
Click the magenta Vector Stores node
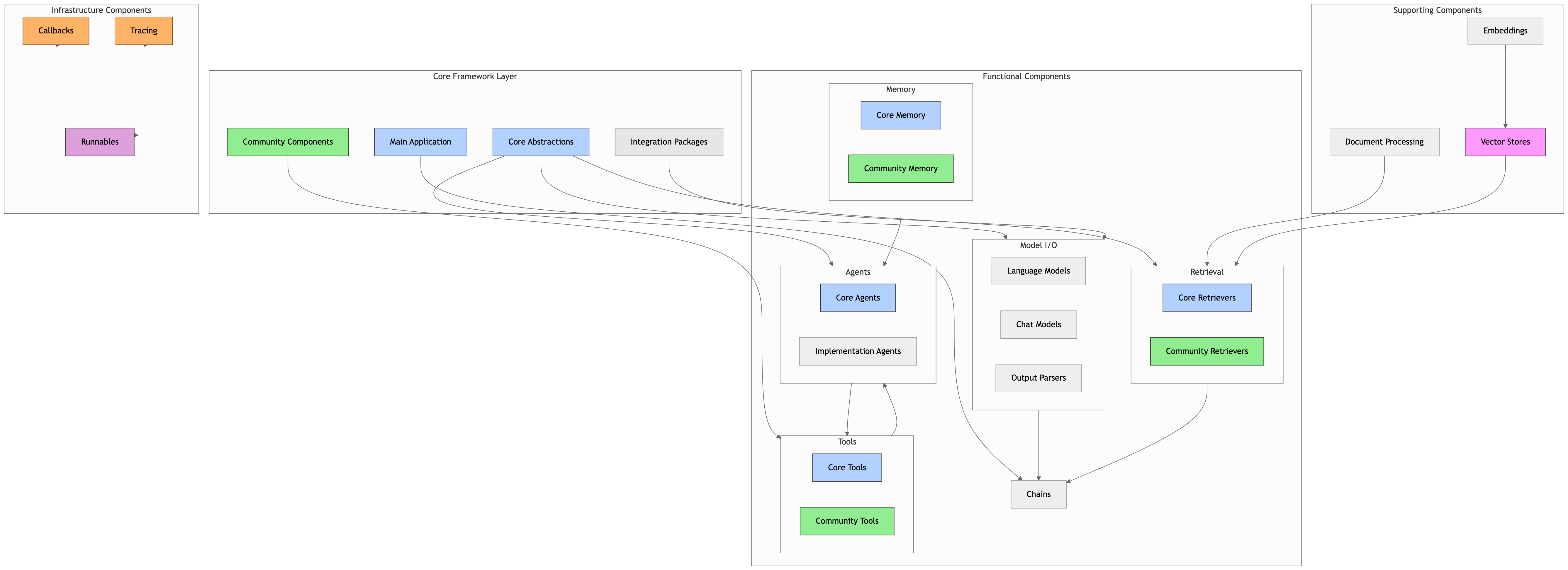click(x=1505, y=142)
